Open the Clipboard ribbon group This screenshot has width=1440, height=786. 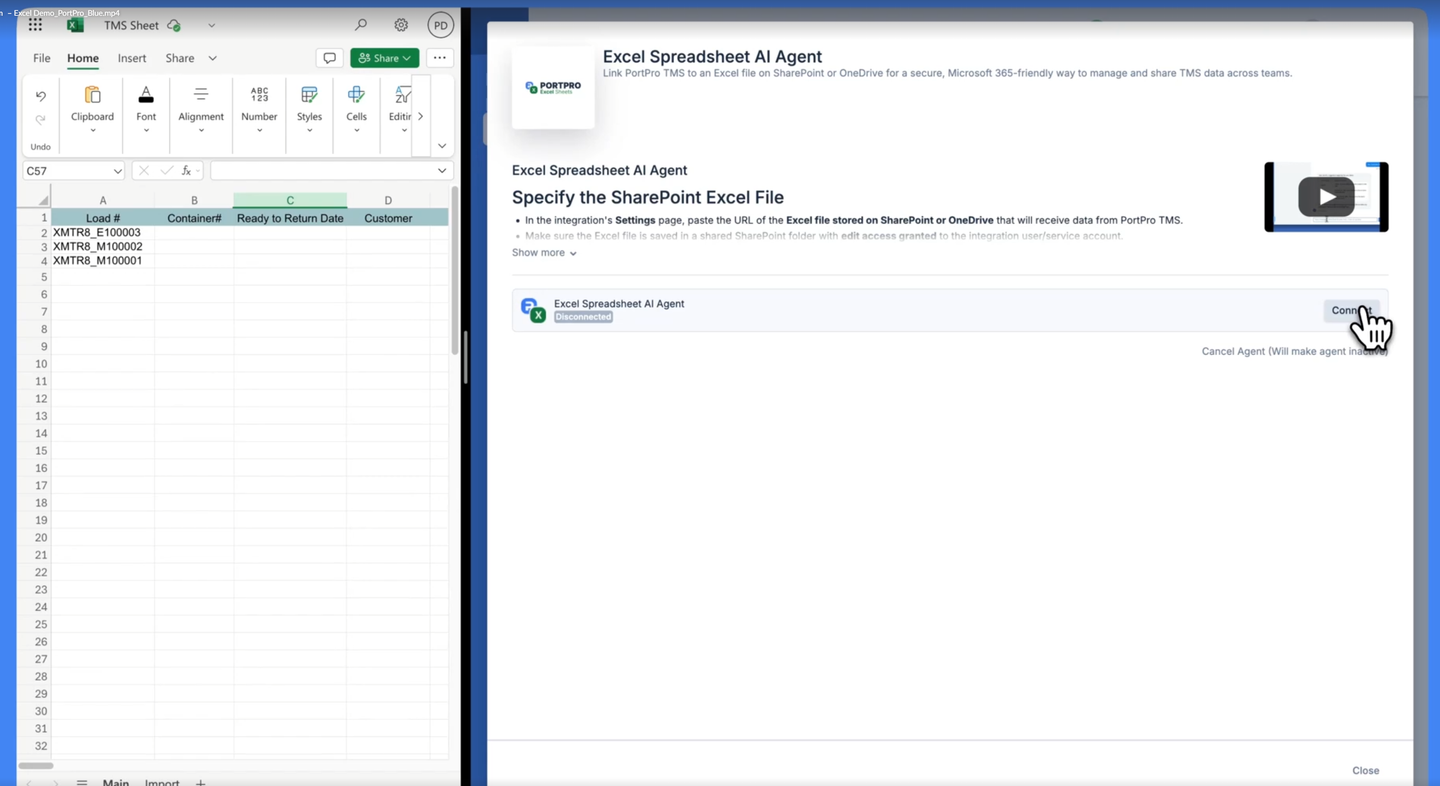point(92,109)
